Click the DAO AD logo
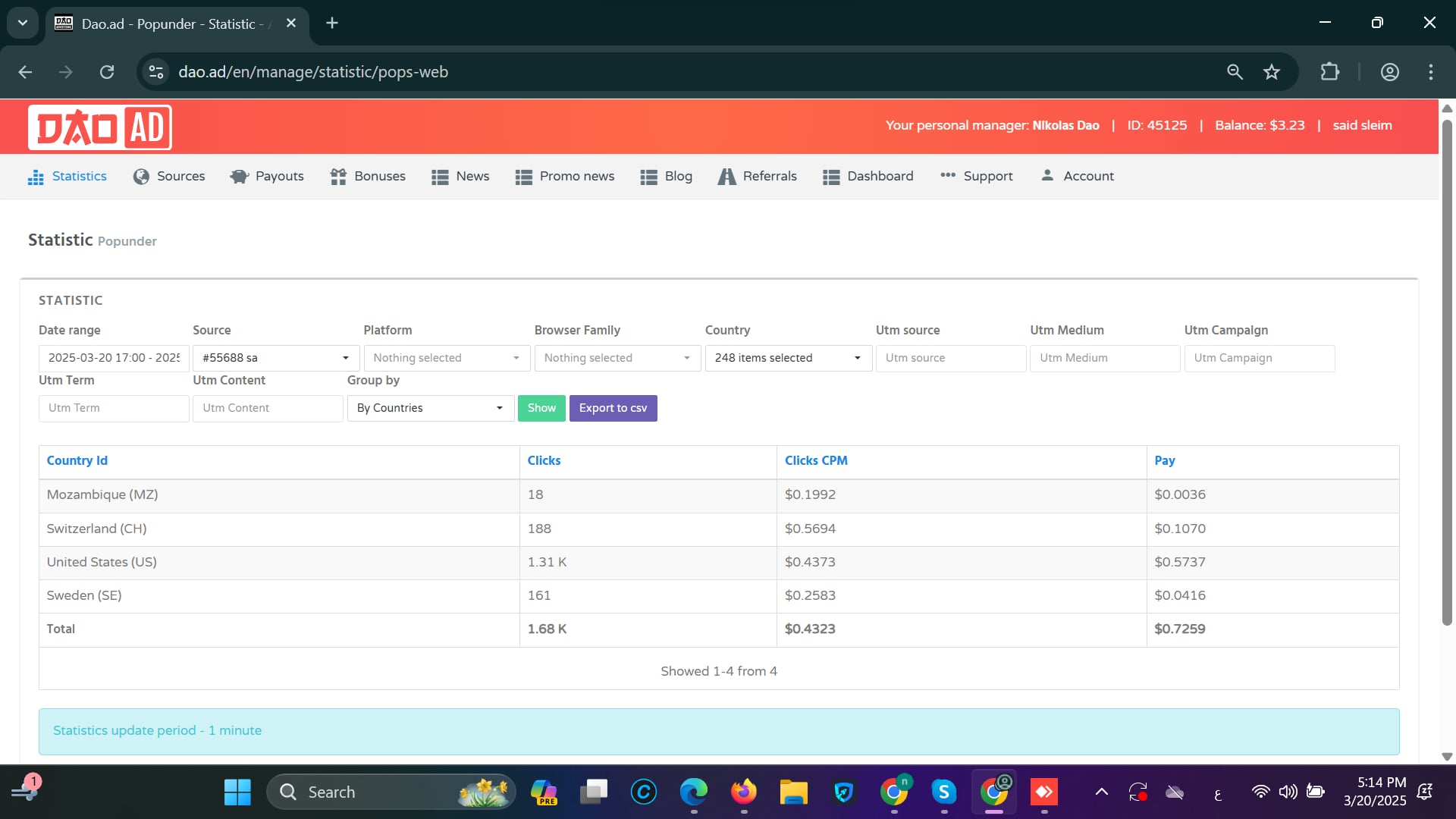Screen dimensions: 1456x819 (99, 127)
